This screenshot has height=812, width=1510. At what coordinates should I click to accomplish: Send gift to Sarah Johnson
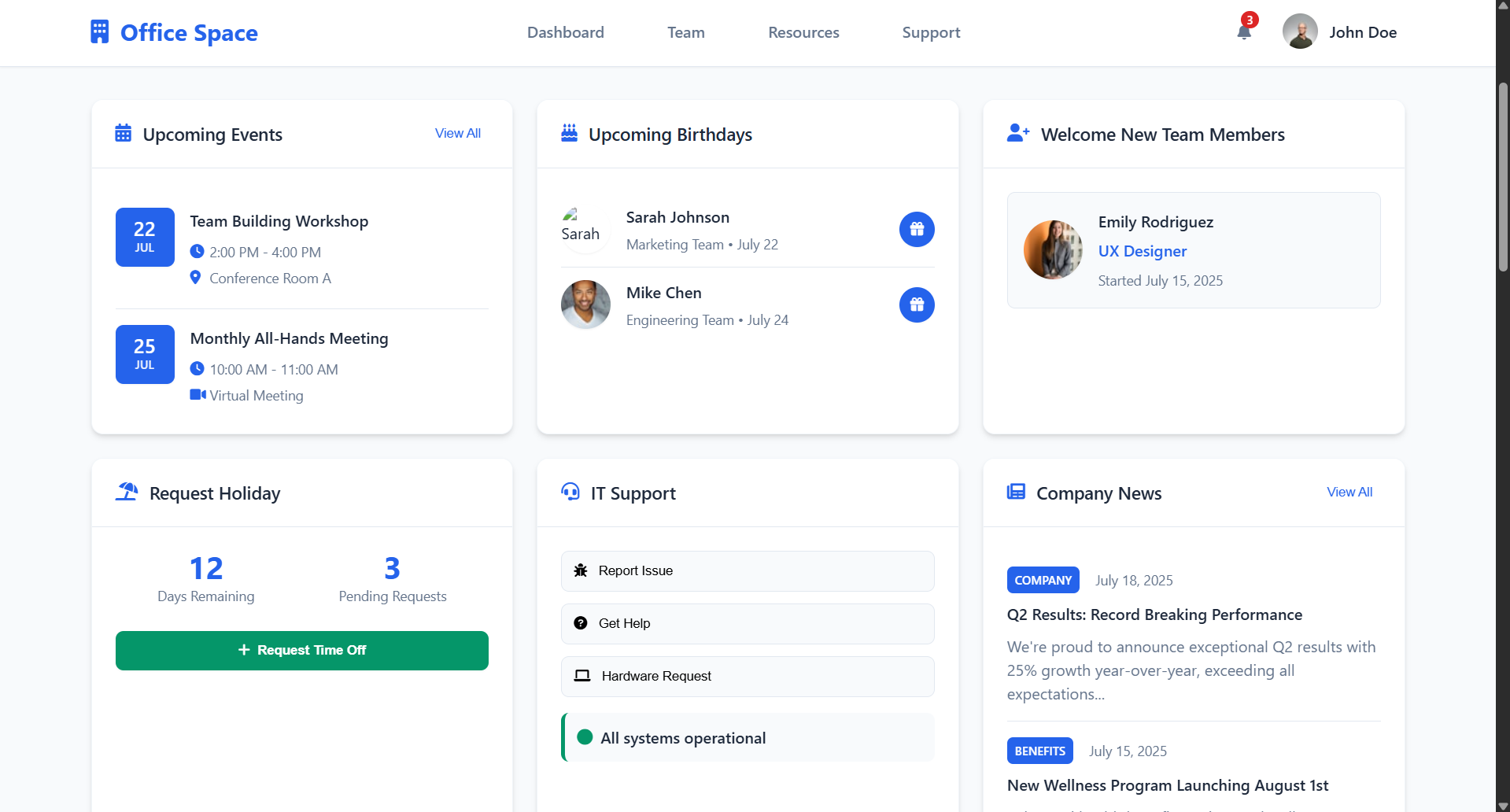[917, 230]
